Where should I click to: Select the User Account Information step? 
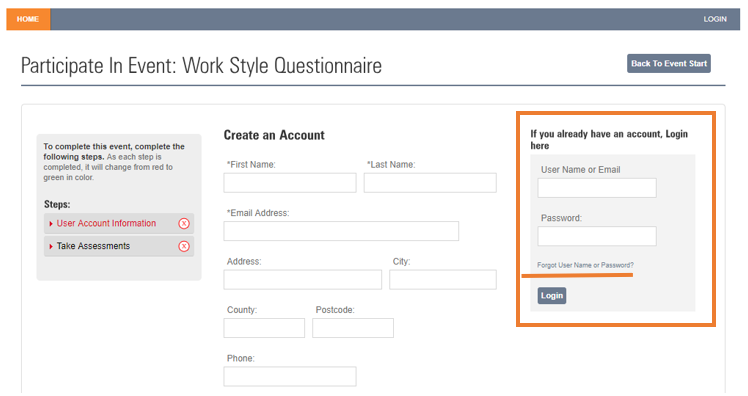(x=119, y=223)
